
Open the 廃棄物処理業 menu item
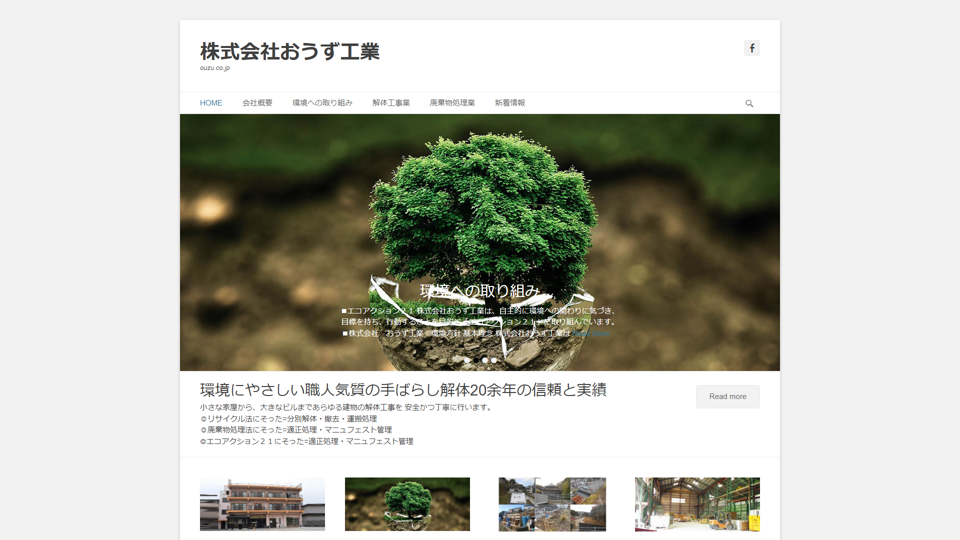coord(452,103)
